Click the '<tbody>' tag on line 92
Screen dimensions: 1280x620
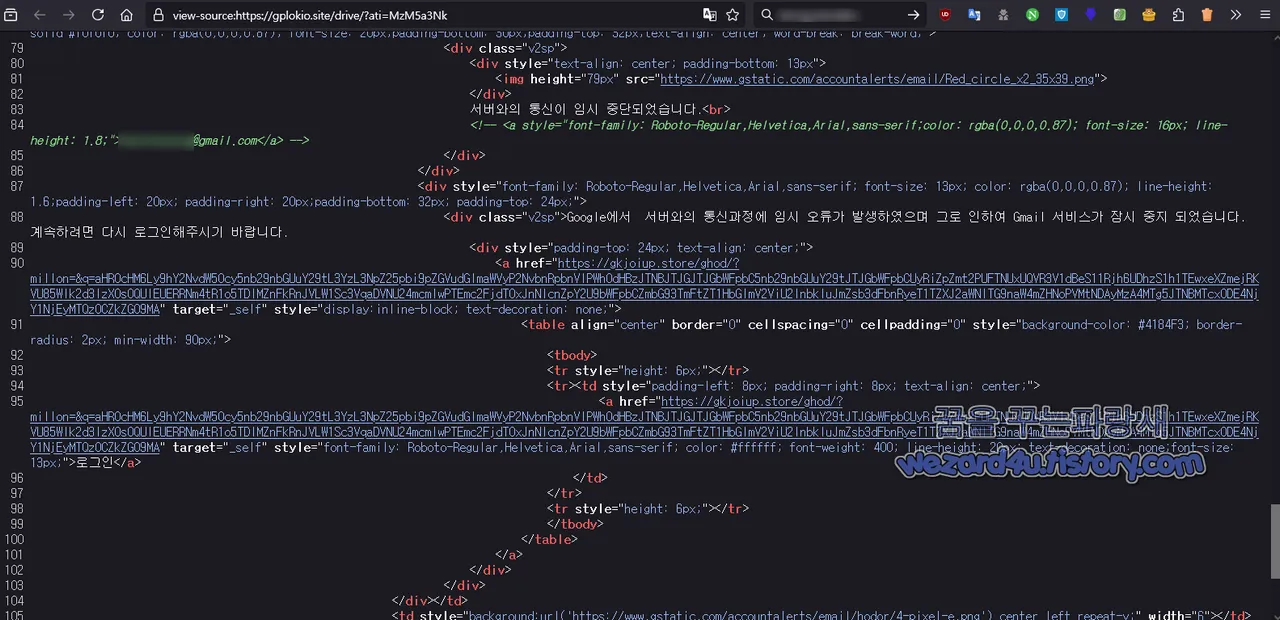click(572, 355)
